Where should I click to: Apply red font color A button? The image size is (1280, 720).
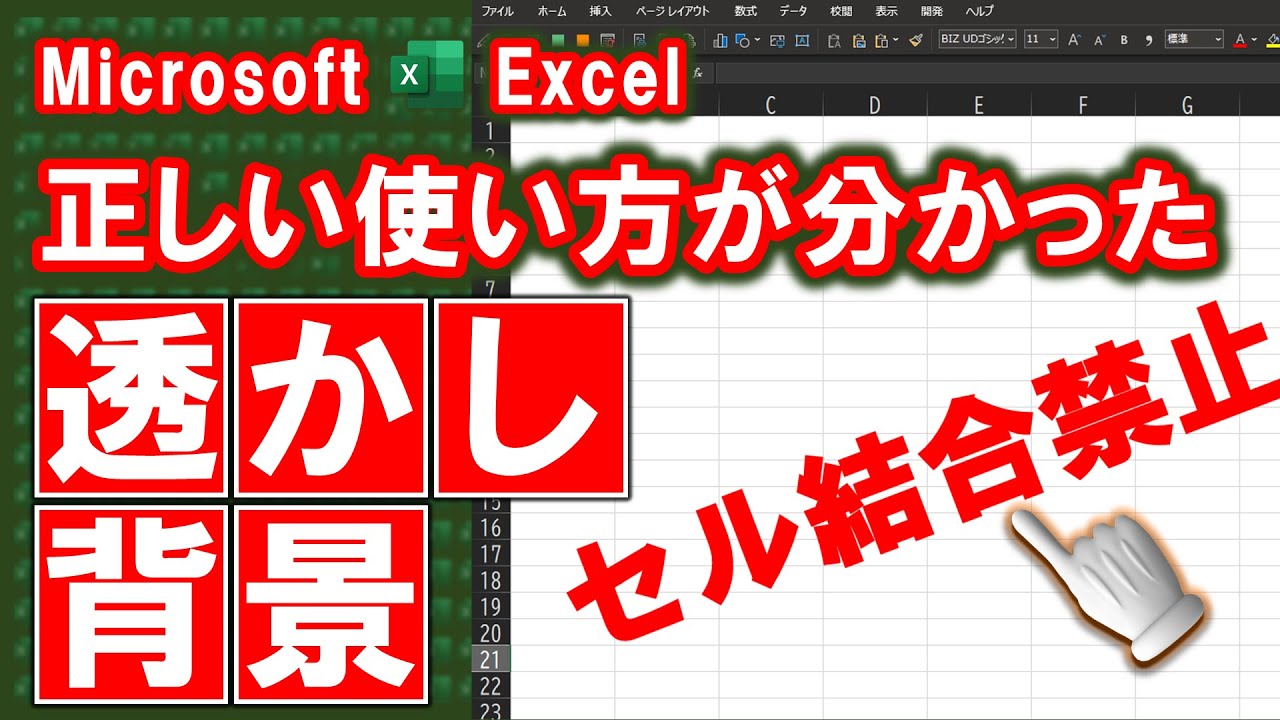click(1240, 40)
